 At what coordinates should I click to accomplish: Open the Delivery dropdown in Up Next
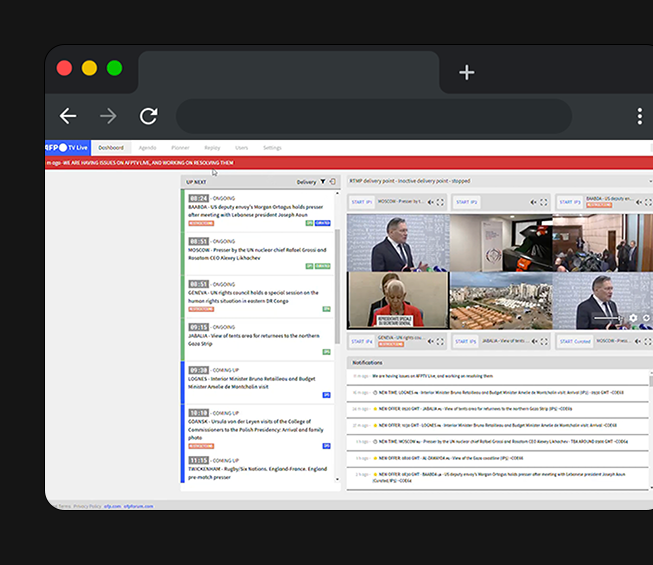(x=306, y=182)
